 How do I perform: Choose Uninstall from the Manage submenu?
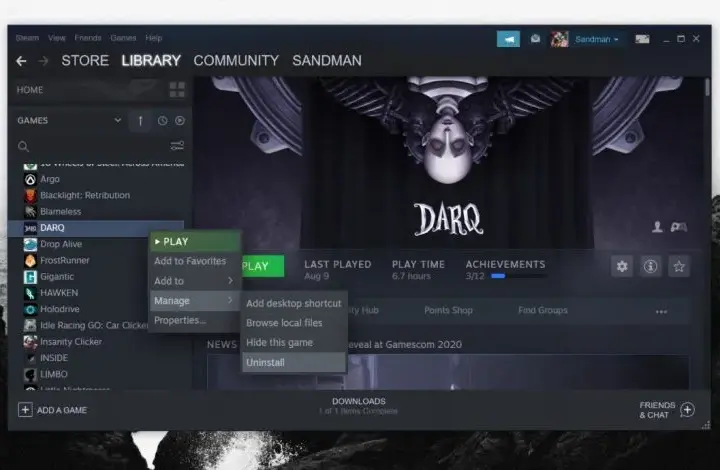tap(293, 362)
